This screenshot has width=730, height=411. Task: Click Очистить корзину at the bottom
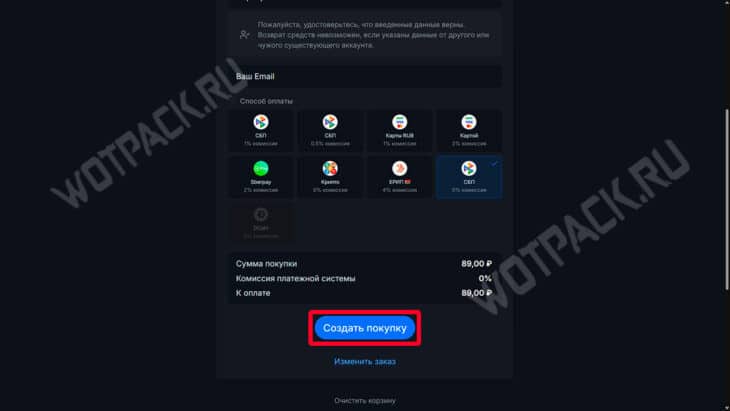coord(365,400)
